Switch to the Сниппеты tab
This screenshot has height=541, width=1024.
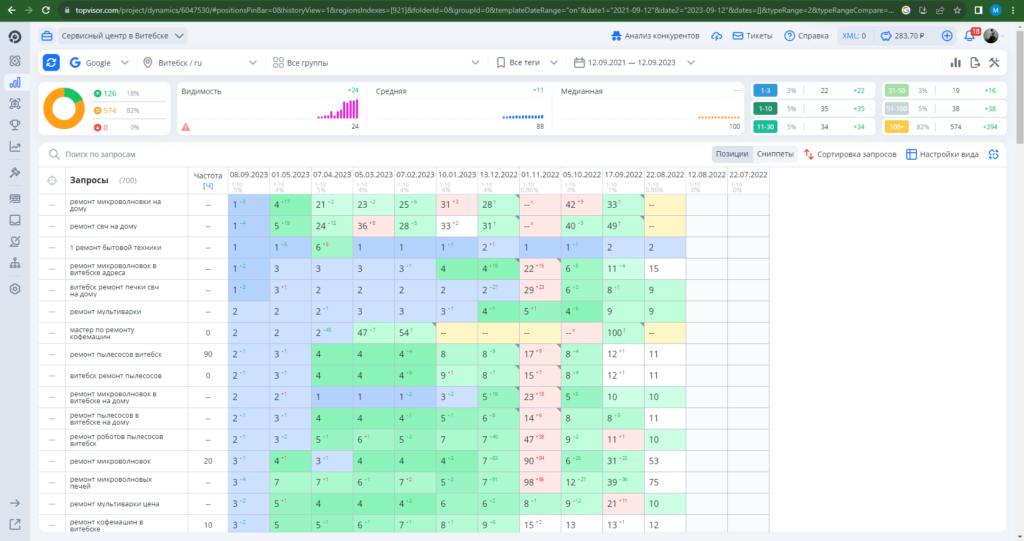pyautogui.click(x=775, y=154)
